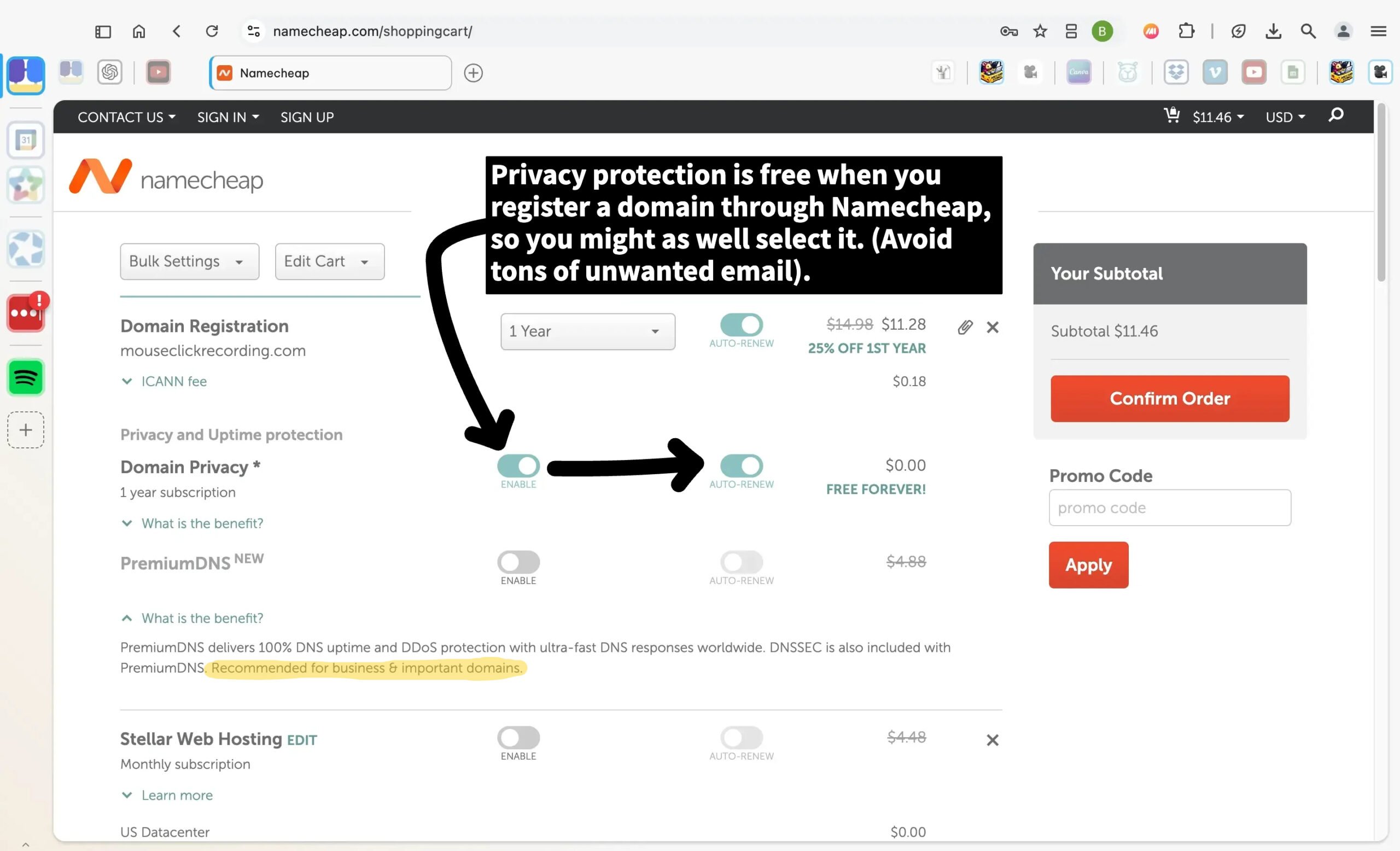Open browser downloads icon
Viewport: 1400px width, 851px height.
[1273, 31]
